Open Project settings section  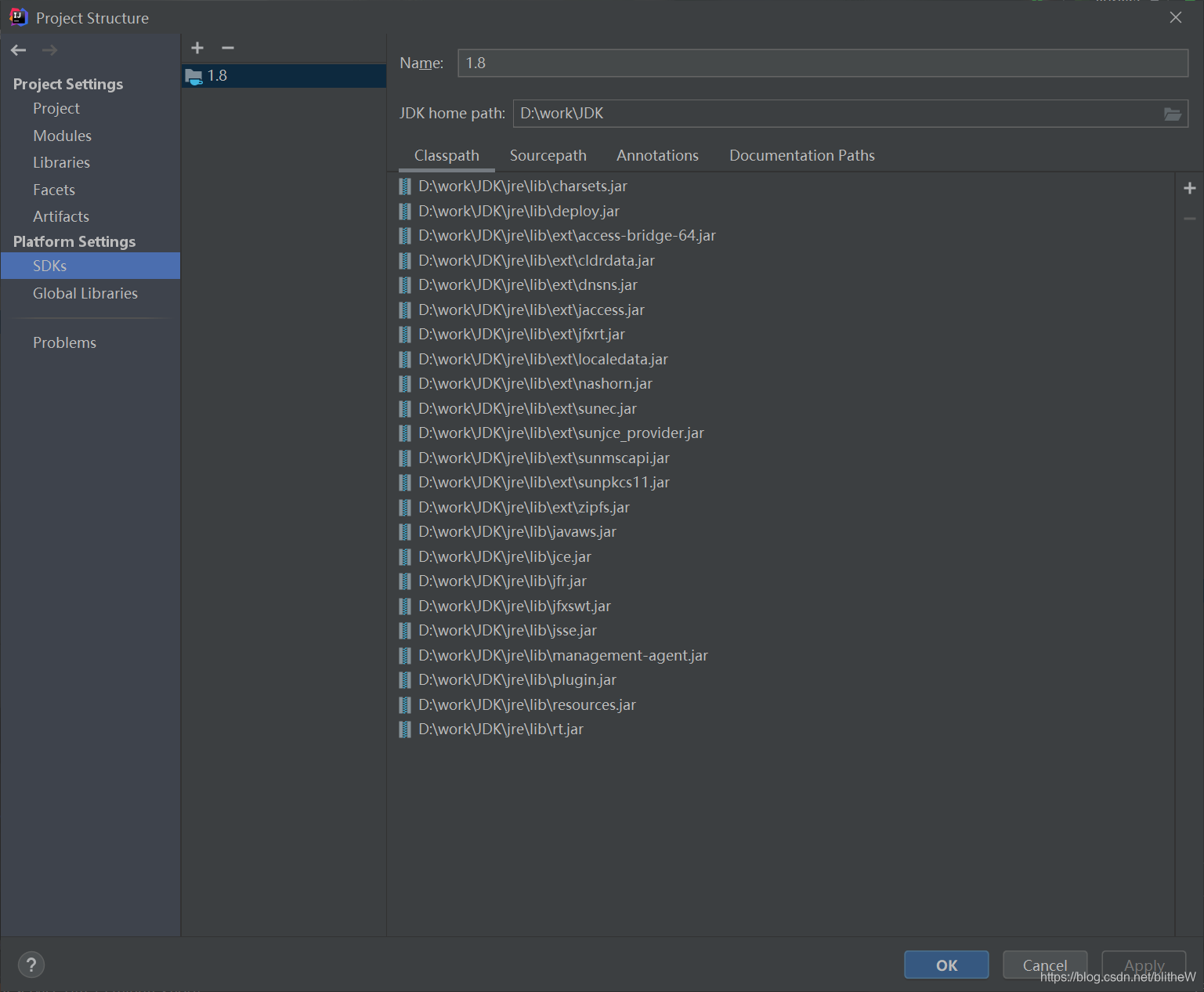click(x=56, y=108)
